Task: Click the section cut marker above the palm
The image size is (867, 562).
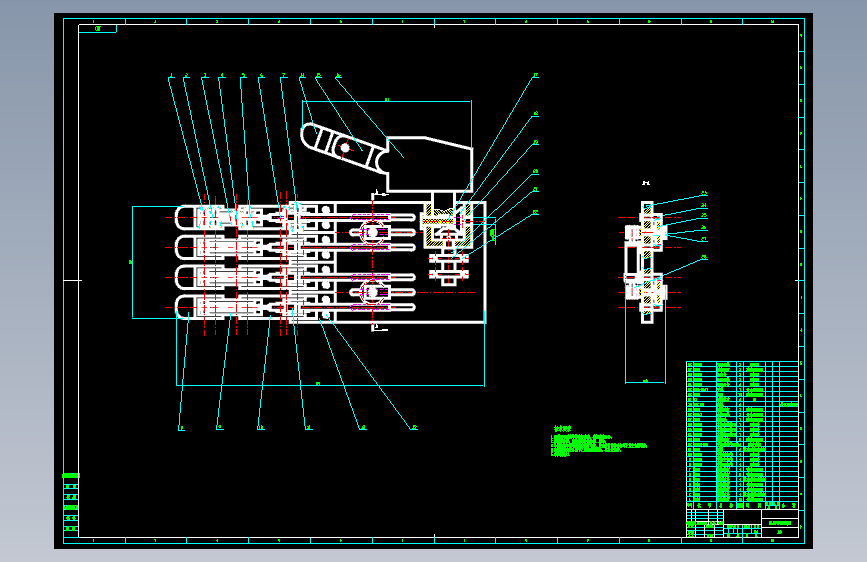Action: [x=379, y=194]
